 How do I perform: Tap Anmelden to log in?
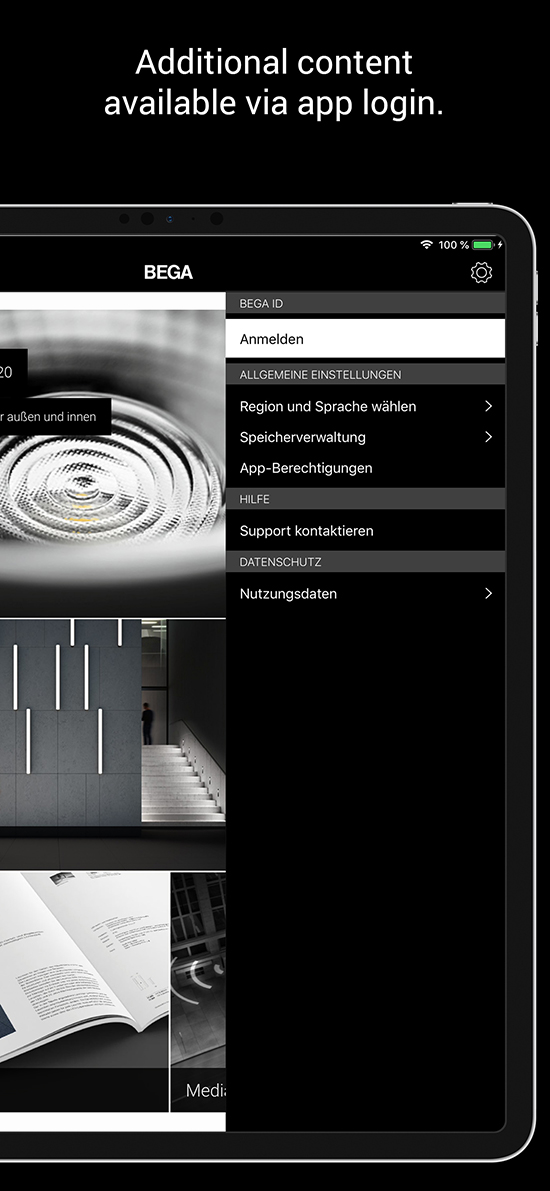(365, 339)
